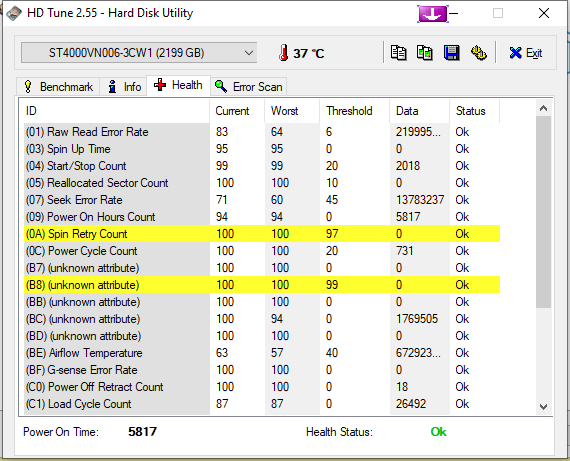This screenshot has width=570, height=461.
Task: Click the scroll up arrow of the list
Action: tap(543, 108)
